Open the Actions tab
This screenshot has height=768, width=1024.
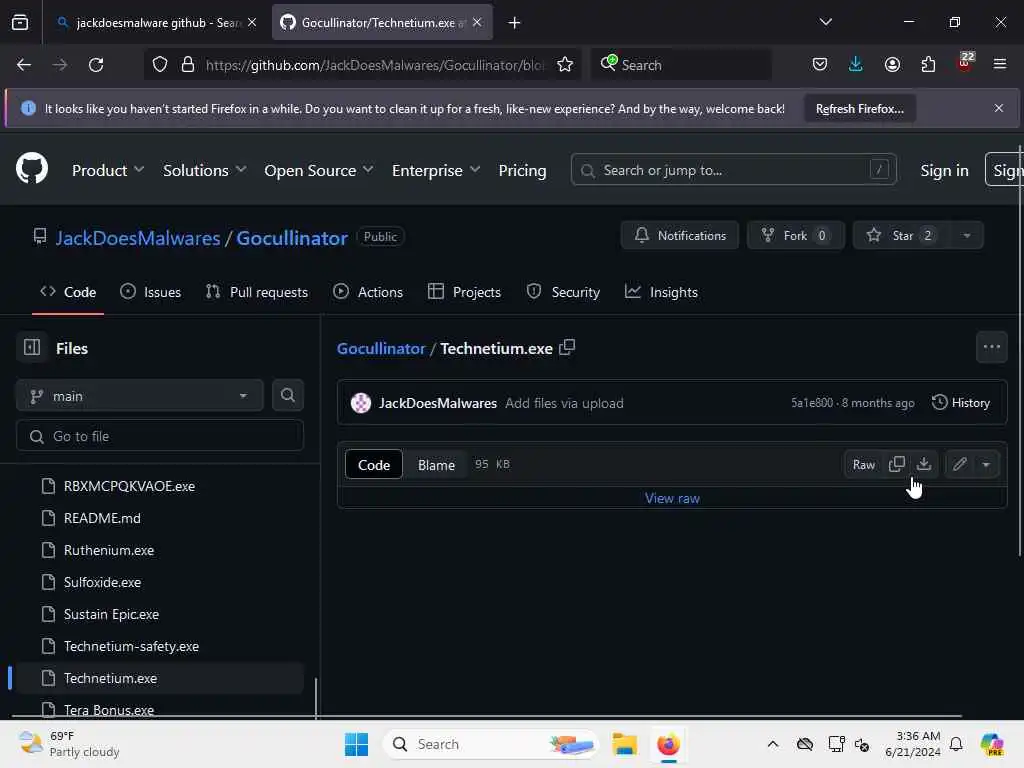(368, 292)
